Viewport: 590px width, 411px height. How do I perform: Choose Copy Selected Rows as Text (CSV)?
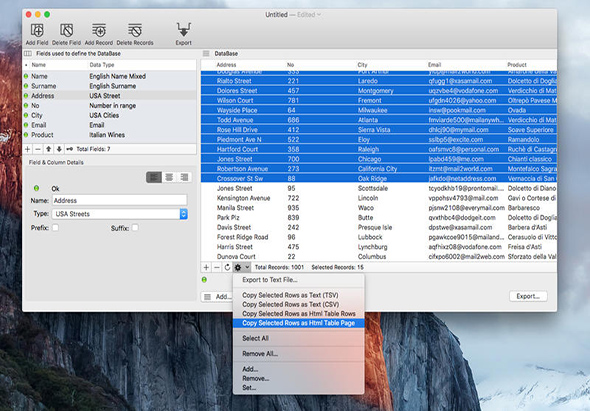point(299,304)
